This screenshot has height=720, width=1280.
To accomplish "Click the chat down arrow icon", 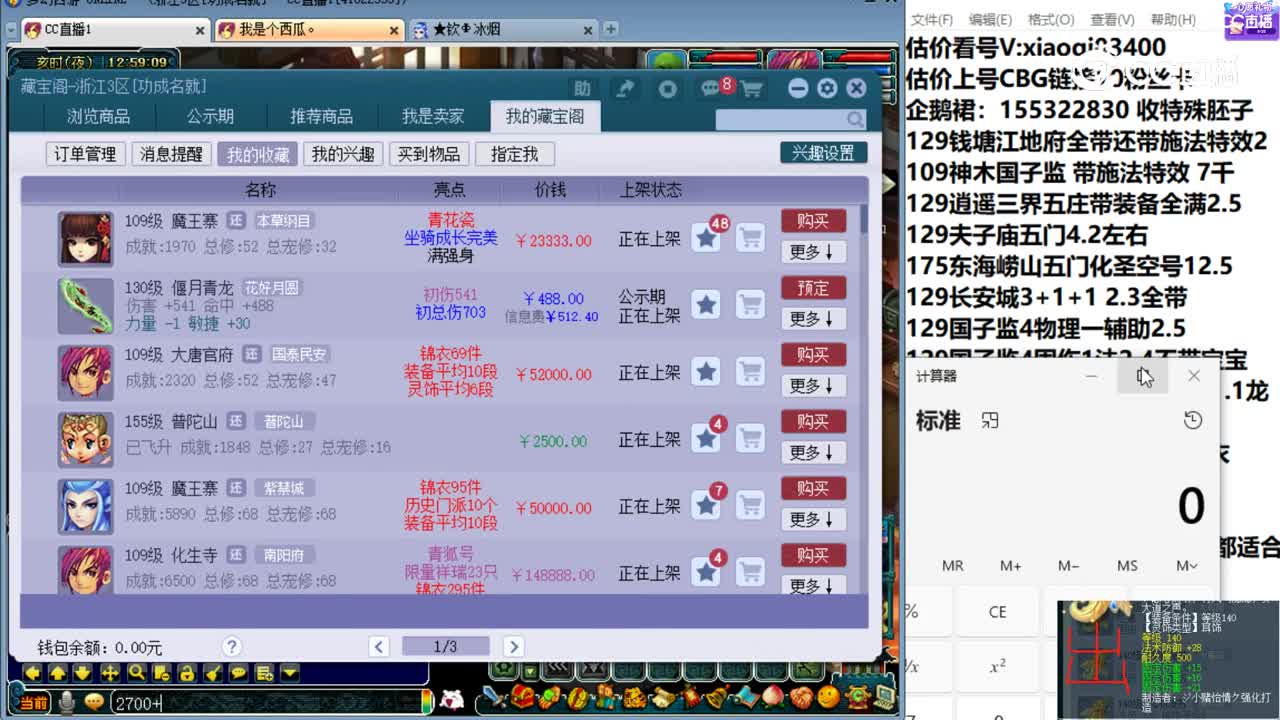I will [x=84, y=672].
